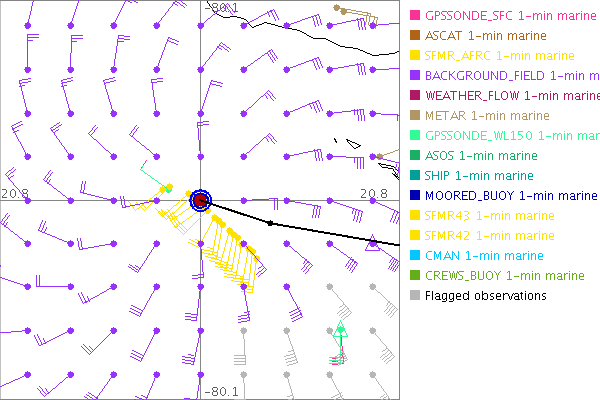The image size is (600, 400).
Task: Click the hurricane center marker on the map
Action: point(201,201)
